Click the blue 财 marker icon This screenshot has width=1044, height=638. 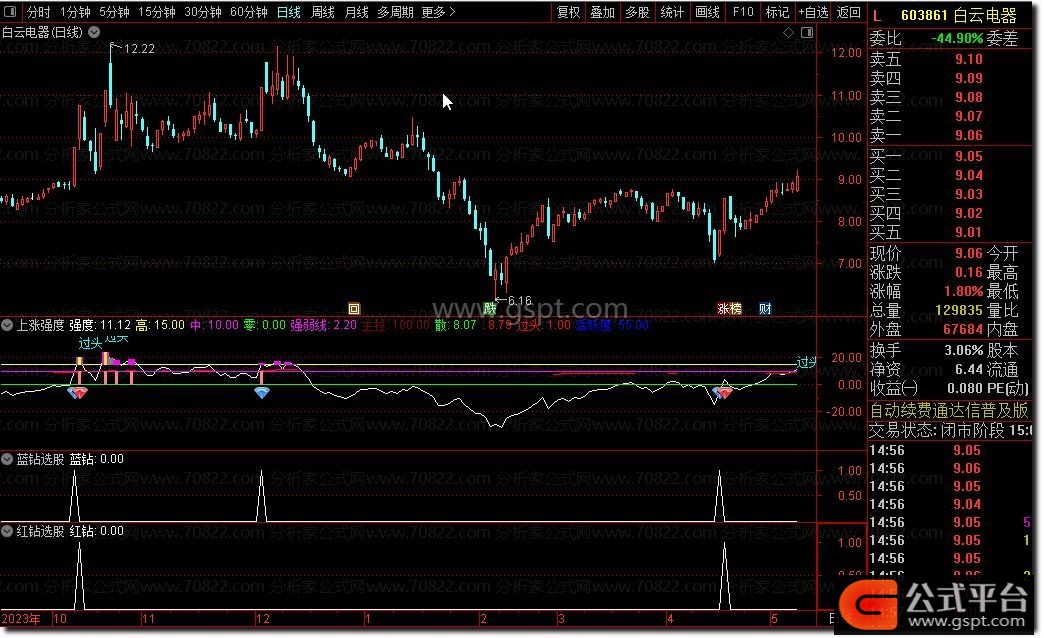pos(765,308)
